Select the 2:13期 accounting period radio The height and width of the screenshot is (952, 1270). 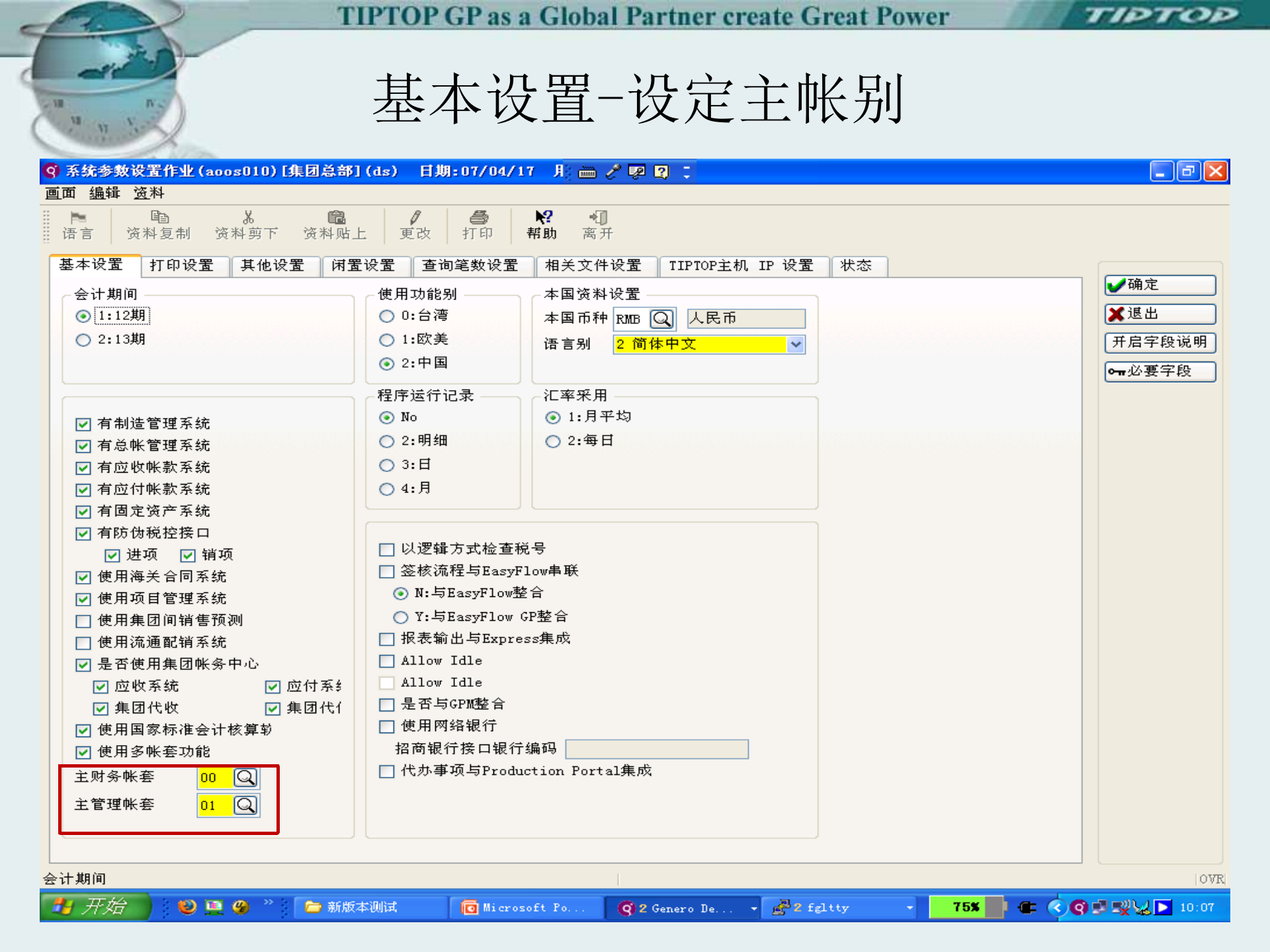[x=83, y=339]
